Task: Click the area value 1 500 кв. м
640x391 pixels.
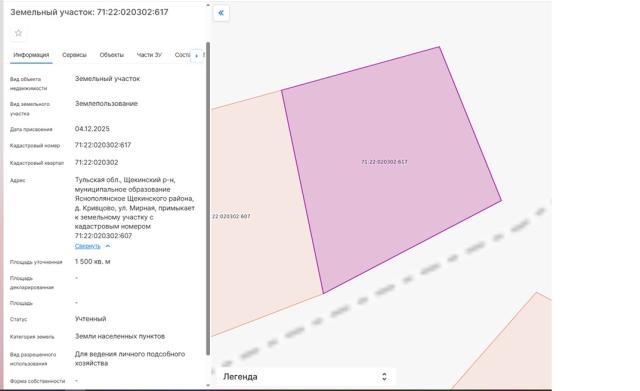Action: (x=92, y=262)
